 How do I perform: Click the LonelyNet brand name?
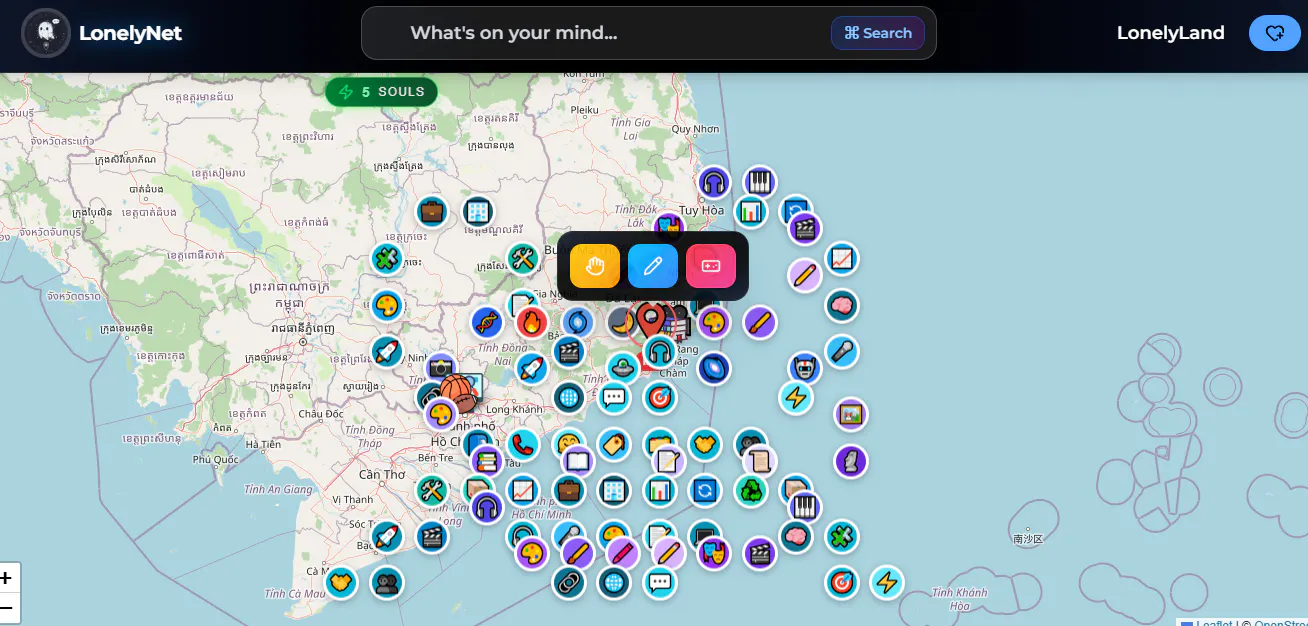click(x=131, y=33)
